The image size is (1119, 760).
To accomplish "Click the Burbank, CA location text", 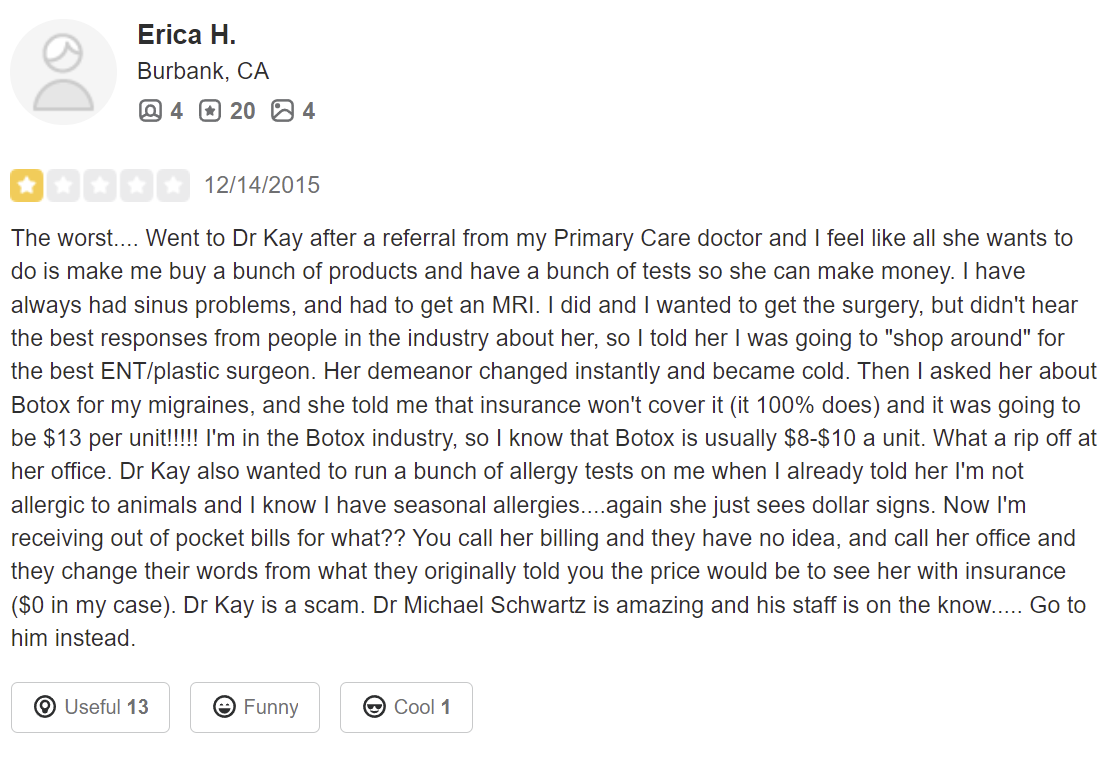I will [x=203, y=72].
